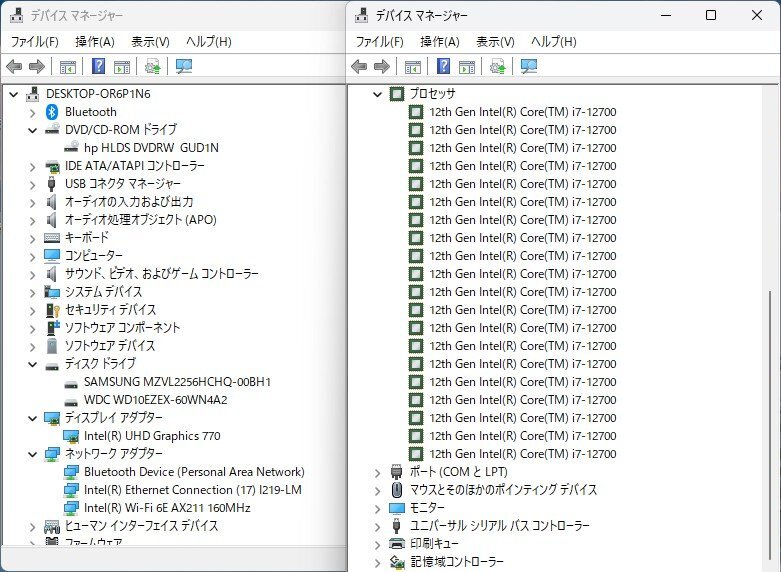Click Update driver icon in left window toolbar
The width and height of the screenshot is (781, 572).
click(152, 66)
